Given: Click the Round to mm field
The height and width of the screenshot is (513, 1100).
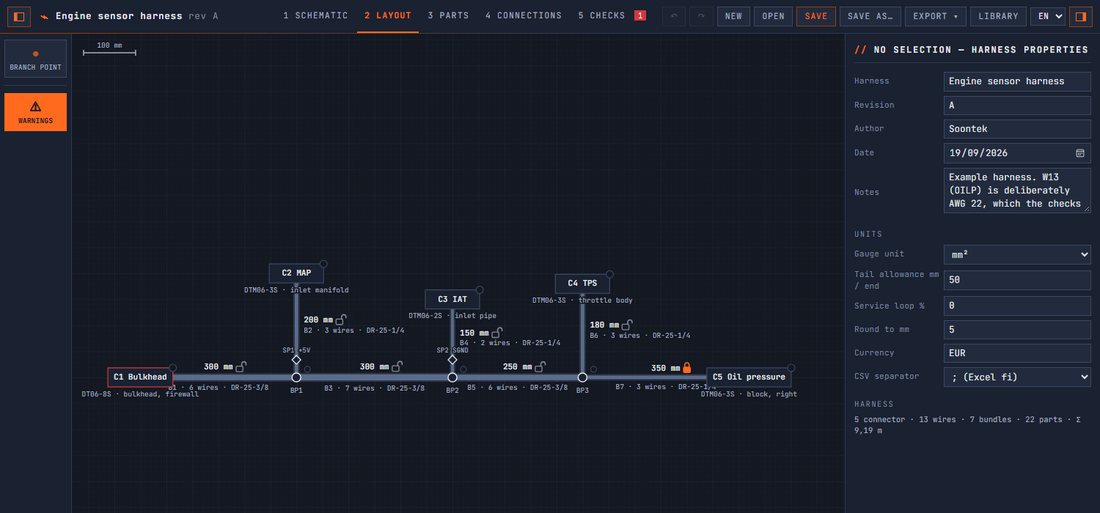Looking at the screenshot, I should pos(1017,330).
